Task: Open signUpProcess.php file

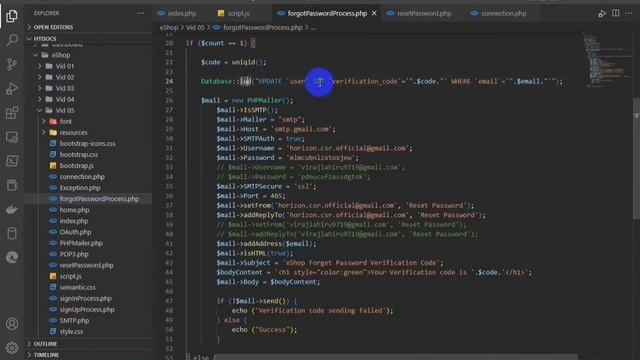Action: click(x=87, y=309)
